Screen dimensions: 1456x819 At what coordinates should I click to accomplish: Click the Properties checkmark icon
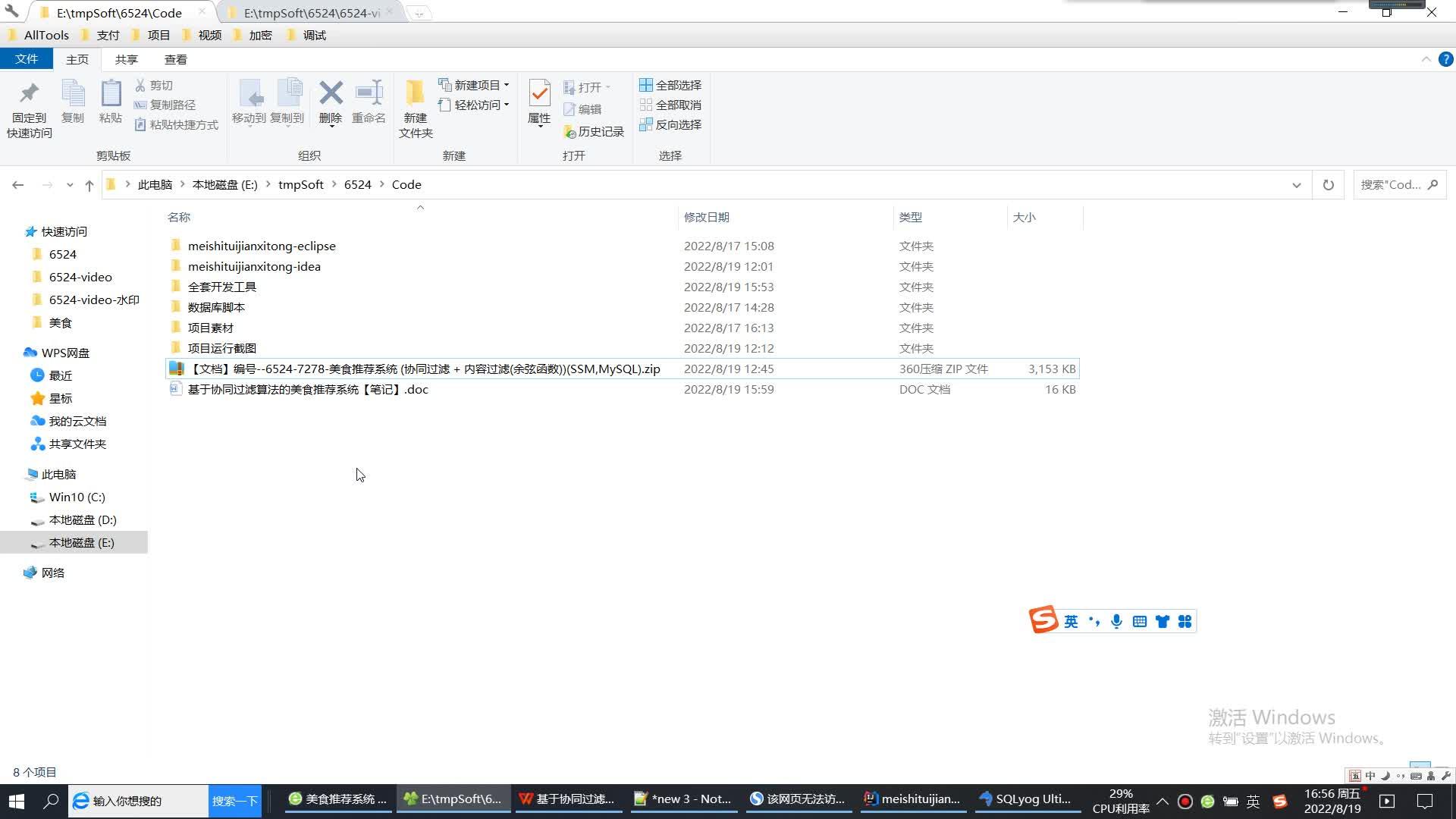click(x=539, y=94)
